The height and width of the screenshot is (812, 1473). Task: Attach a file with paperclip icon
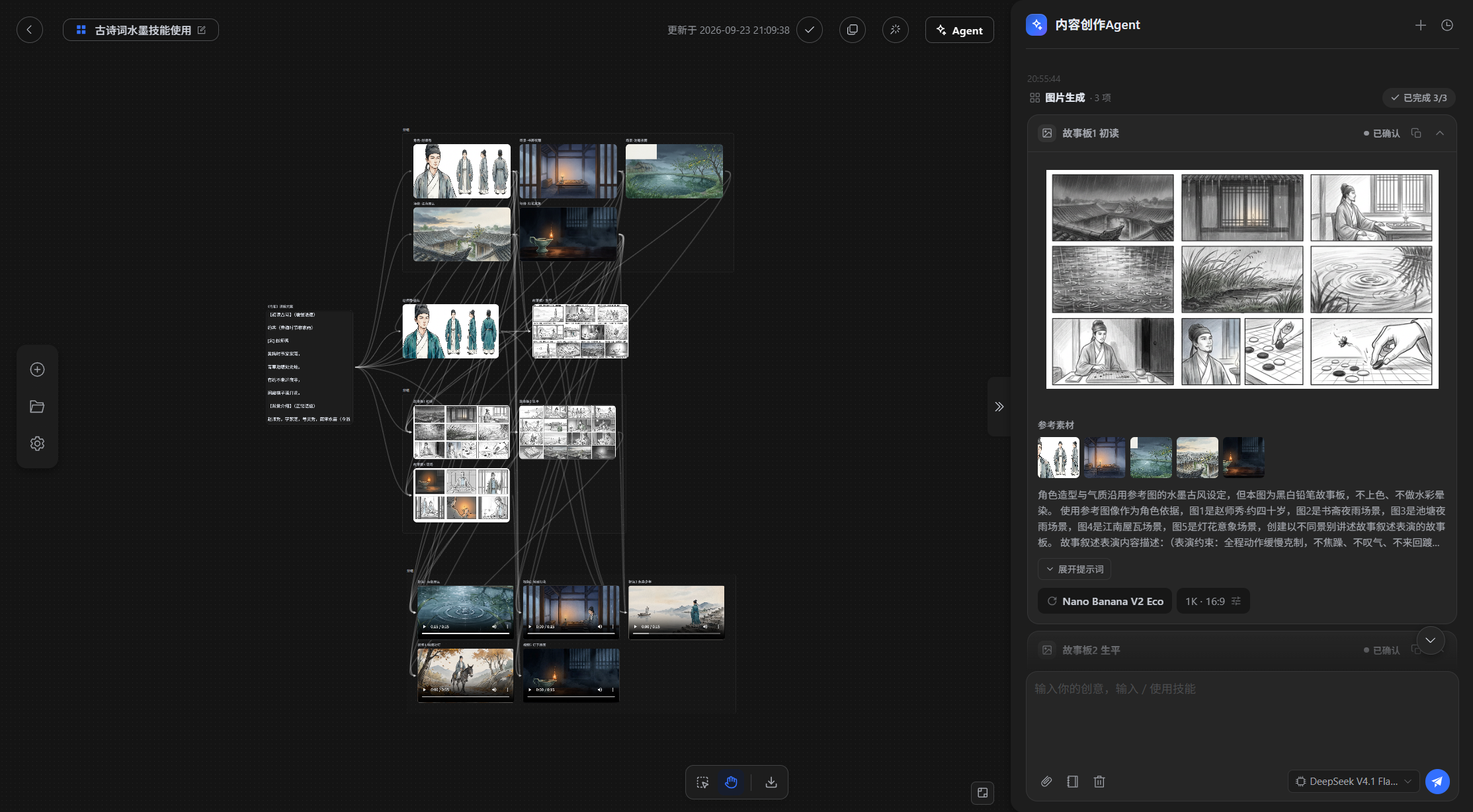click(x=1046, y=782)
